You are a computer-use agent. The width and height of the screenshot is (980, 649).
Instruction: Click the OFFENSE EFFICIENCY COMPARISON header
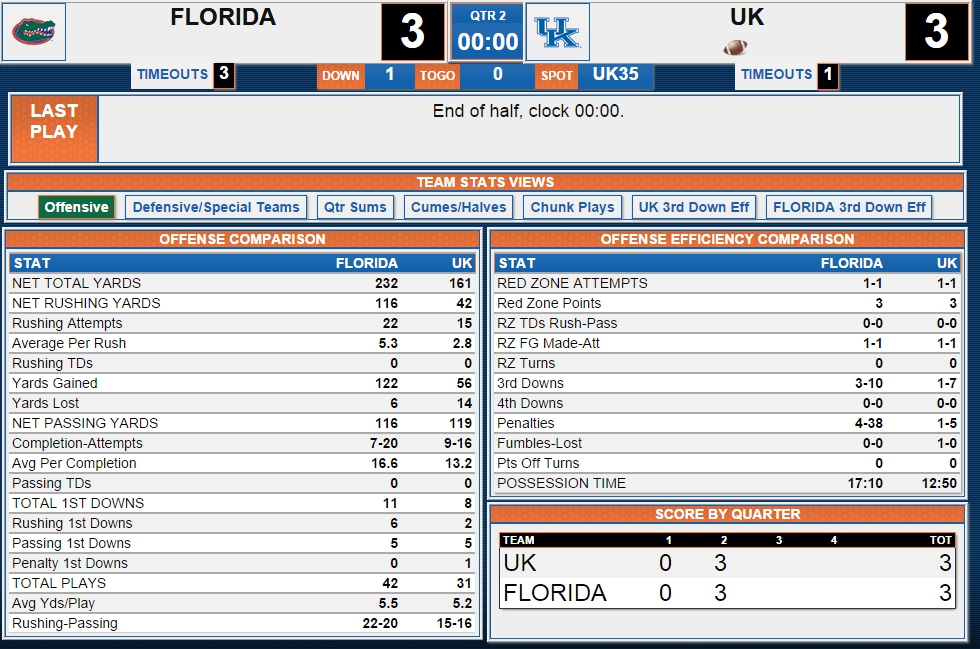click(x=727, y=239)
